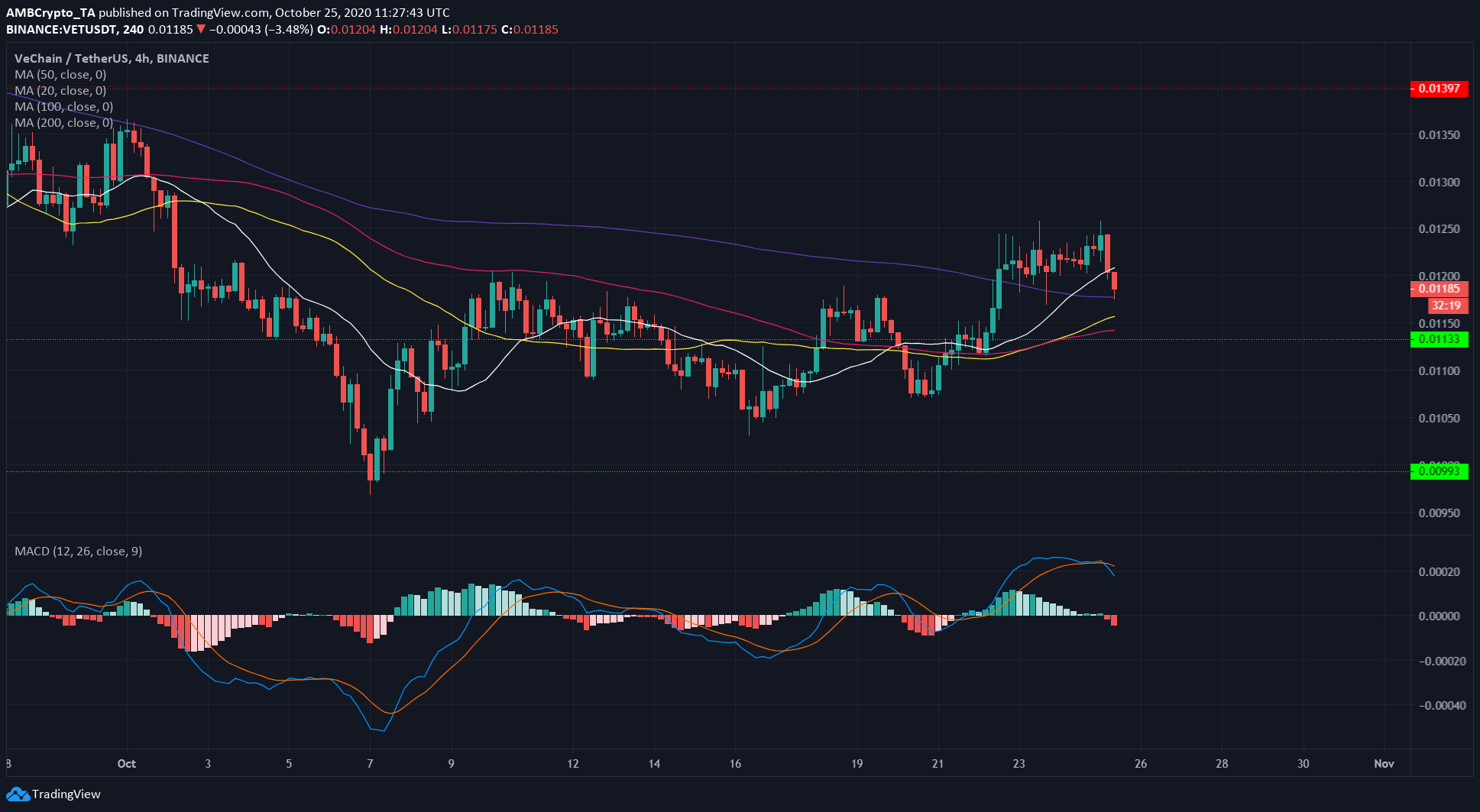The image size is (1480, 812).
Task: Click the current price 0.01185 label
Action: tap(1440, 289)
